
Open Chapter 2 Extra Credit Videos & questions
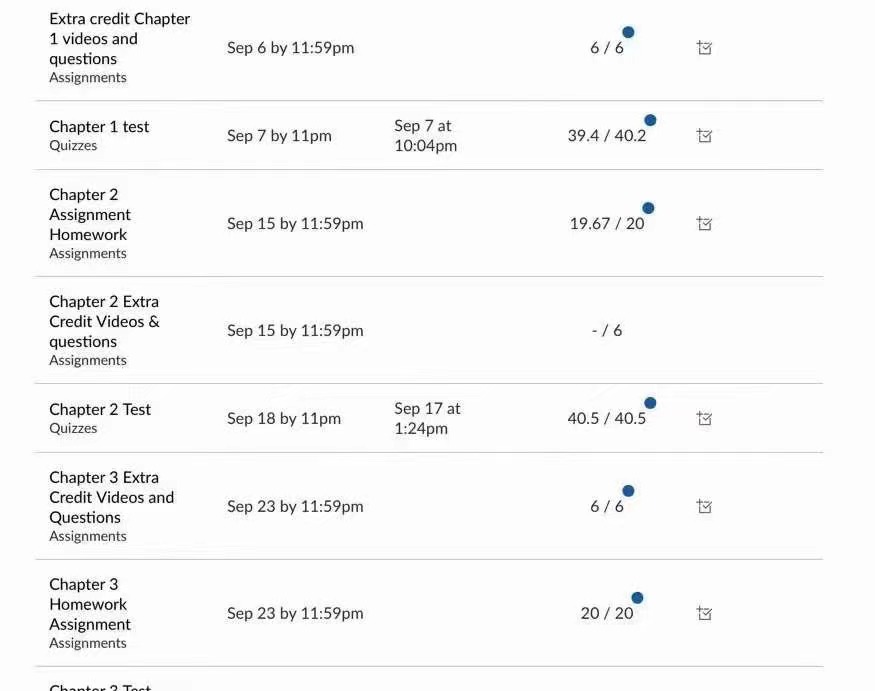pyautogui.click(x=104, y=321)
